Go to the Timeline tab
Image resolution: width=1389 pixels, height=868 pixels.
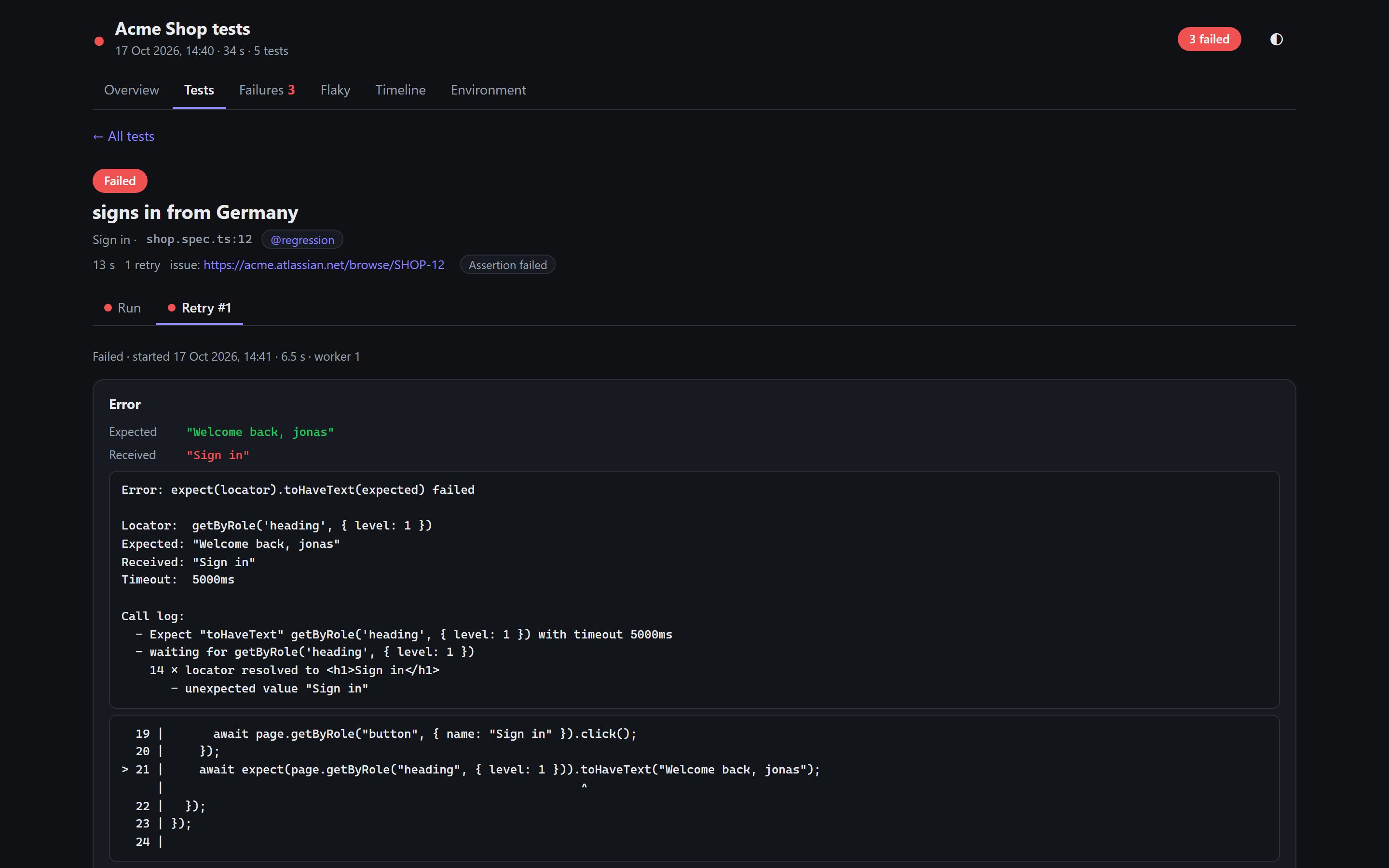point(400,90)
